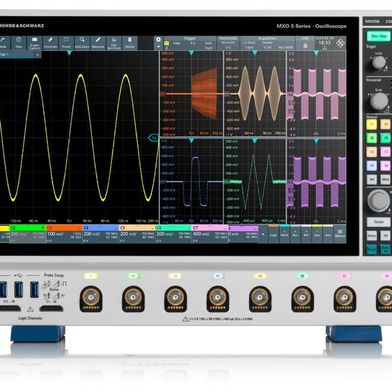Tap the C4 BNC input connector
The width and height of the screenshot is (392, 392).
(218, 298)
